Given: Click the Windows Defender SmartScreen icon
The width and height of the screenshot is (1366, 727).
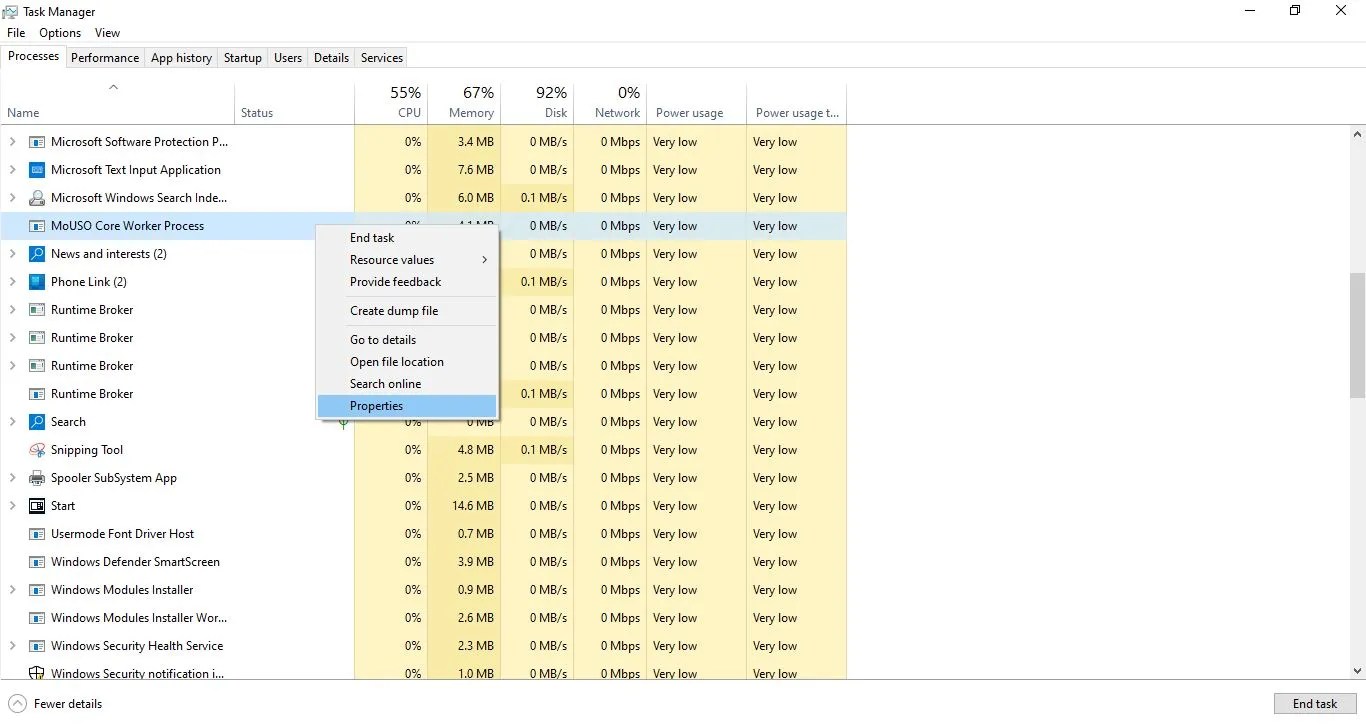Looking at the screenshot, I should [36, 562].
